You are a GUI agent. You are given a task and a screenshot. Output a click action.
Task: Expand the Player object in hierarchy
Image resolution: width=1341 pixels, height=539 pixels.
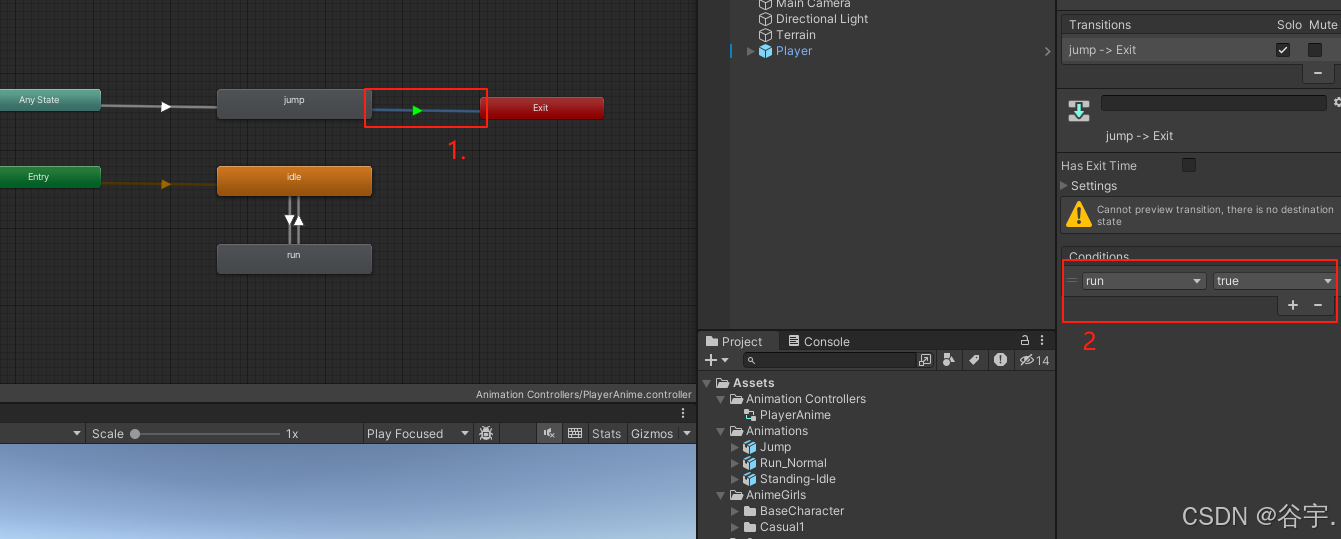(751, 51)
